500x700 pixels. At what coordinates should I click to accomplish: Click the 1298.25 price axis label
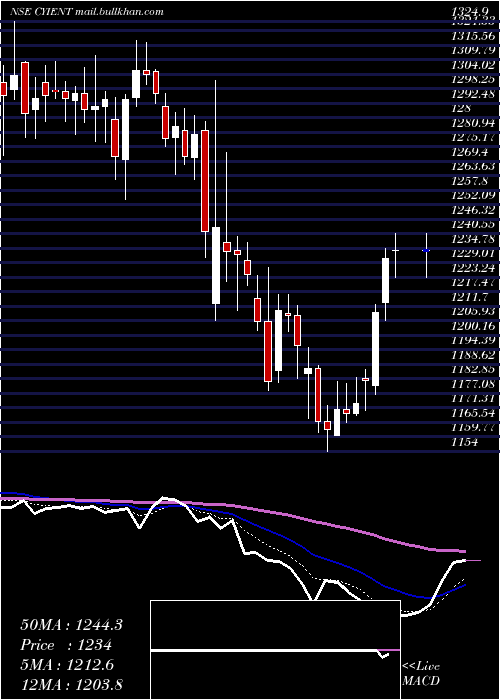click(473, 79)
